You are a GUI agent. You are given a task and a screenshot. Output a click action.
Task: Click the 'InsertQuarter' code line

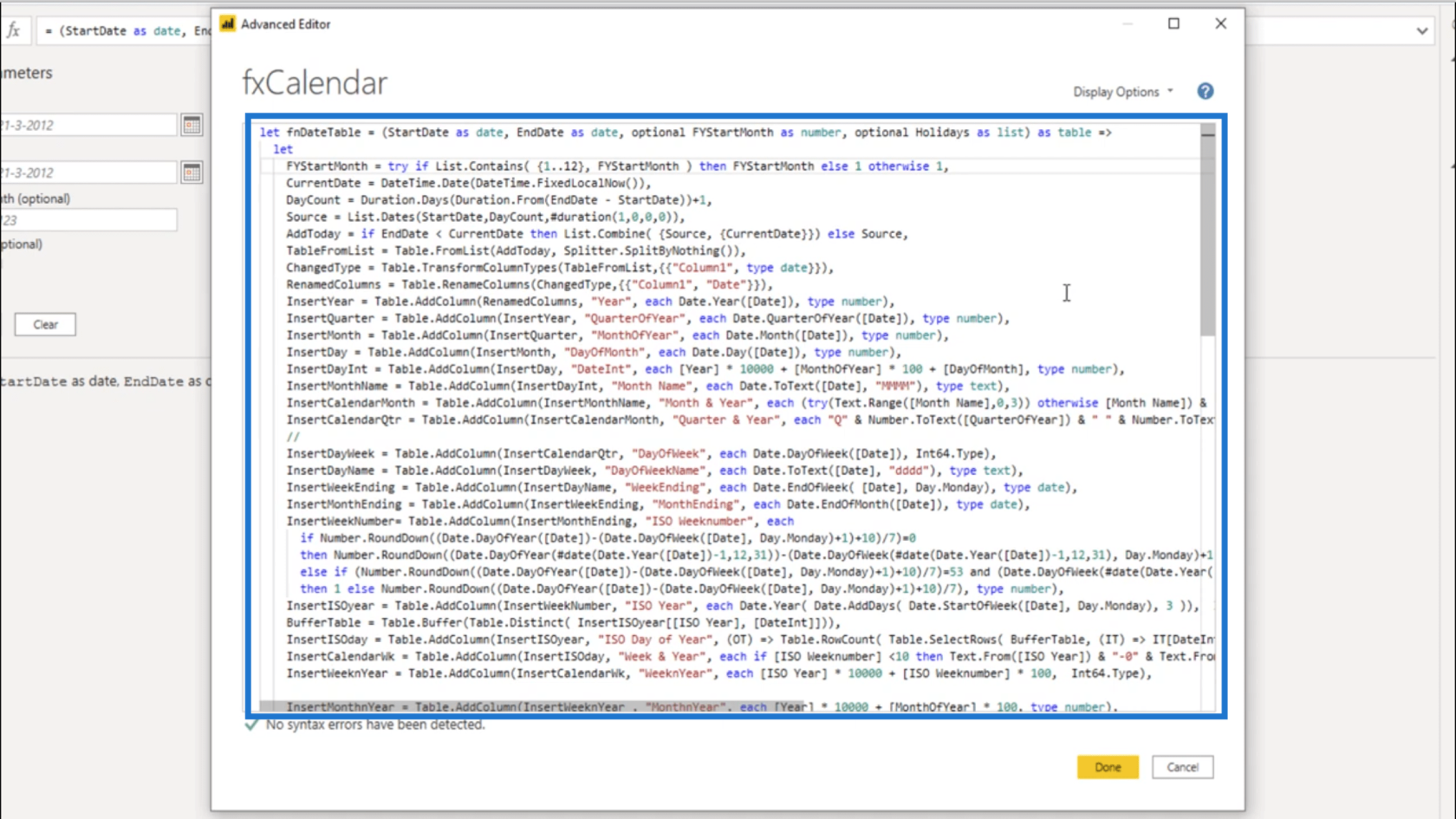click(x=647, y=318)
